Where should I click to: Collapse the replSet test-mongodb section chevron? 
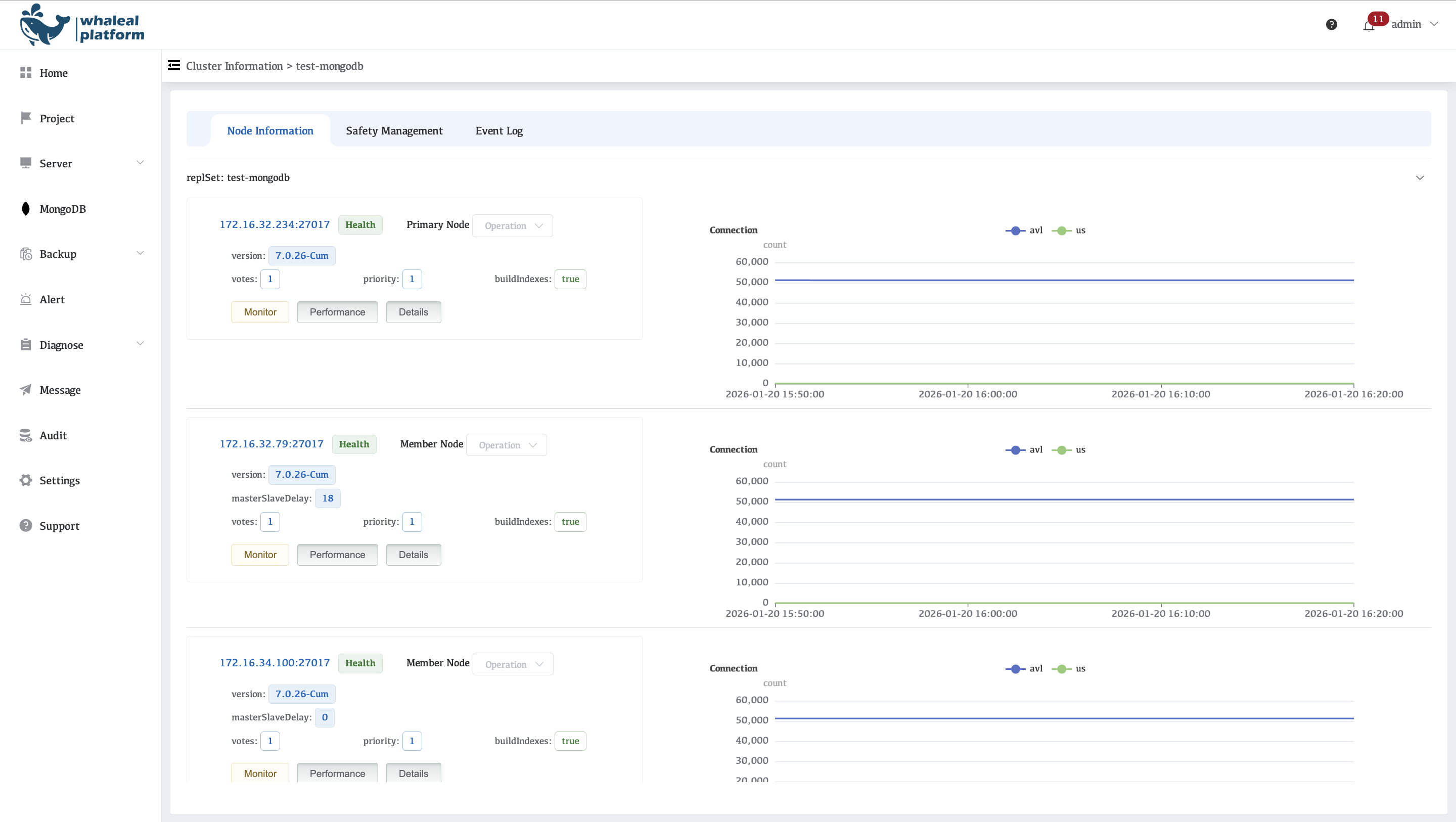(1419, 178)
